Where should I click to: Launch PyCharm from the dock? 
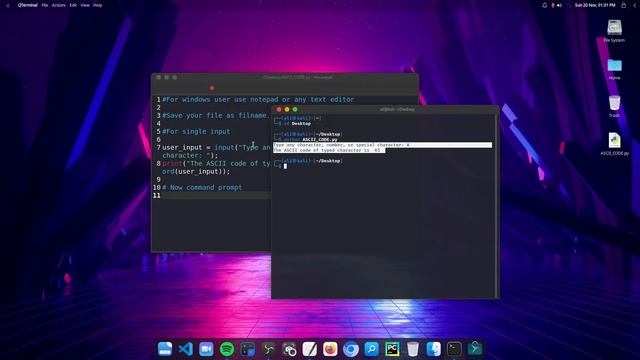392,349
